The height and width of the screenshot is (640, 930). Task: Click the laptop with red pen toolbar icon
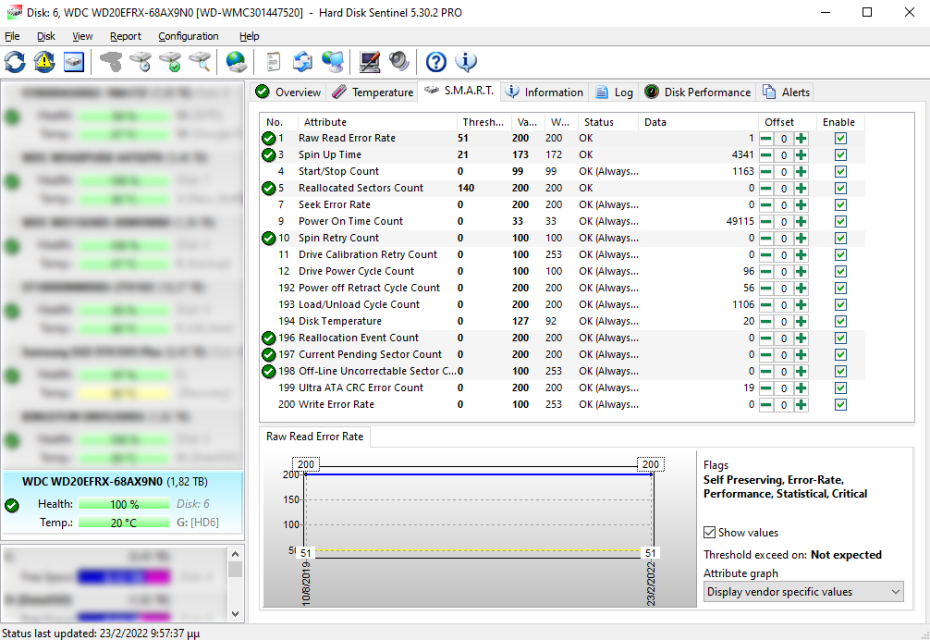[370, 62]
